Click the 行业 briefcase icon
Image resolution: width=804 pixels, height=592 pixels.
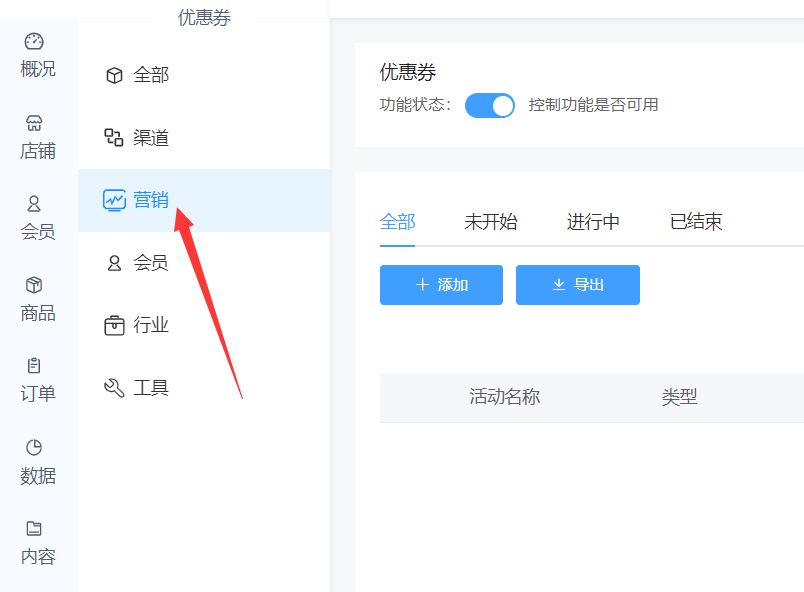[114, 325]
